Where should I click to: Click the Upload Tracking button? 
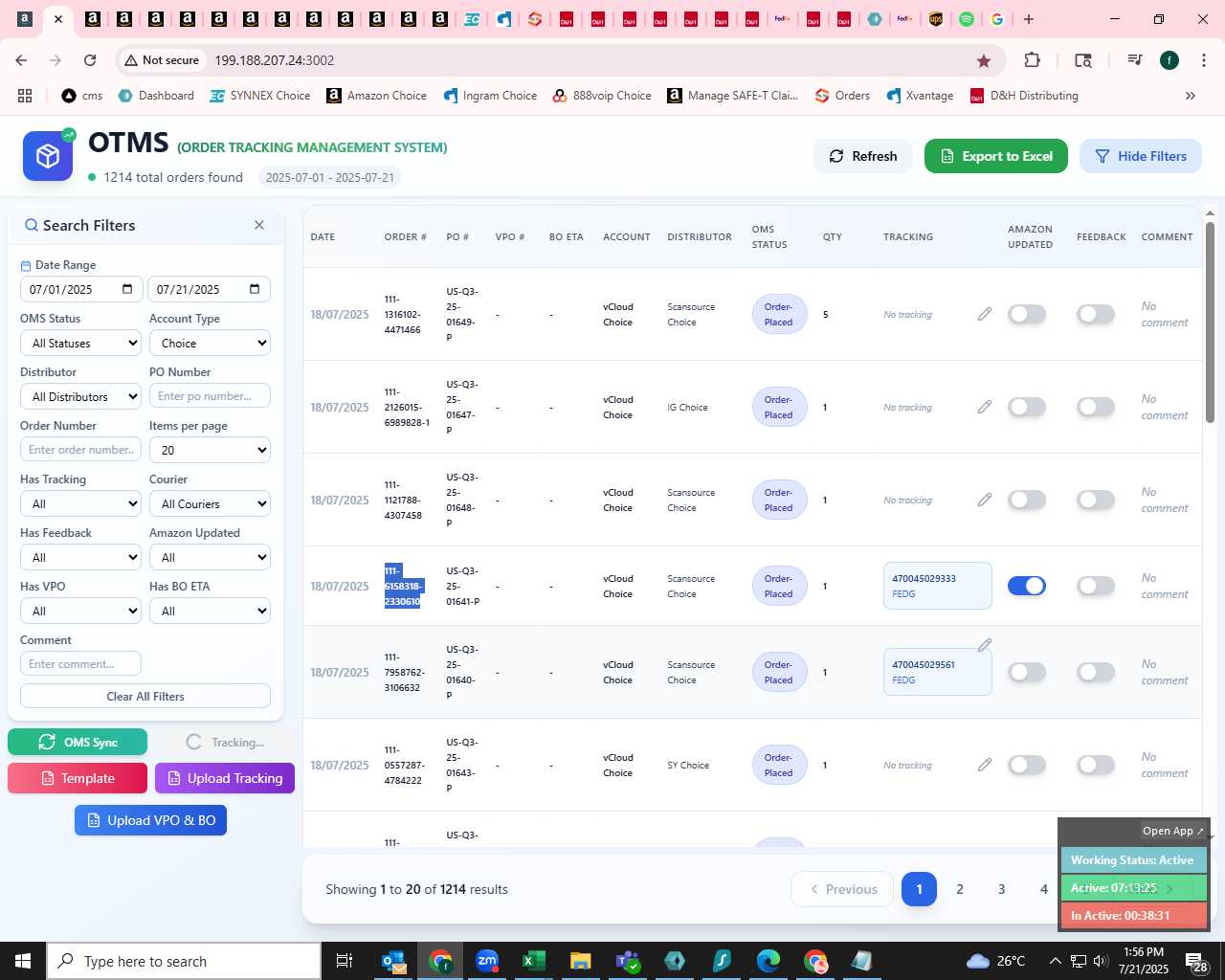[x=225, y=778]
